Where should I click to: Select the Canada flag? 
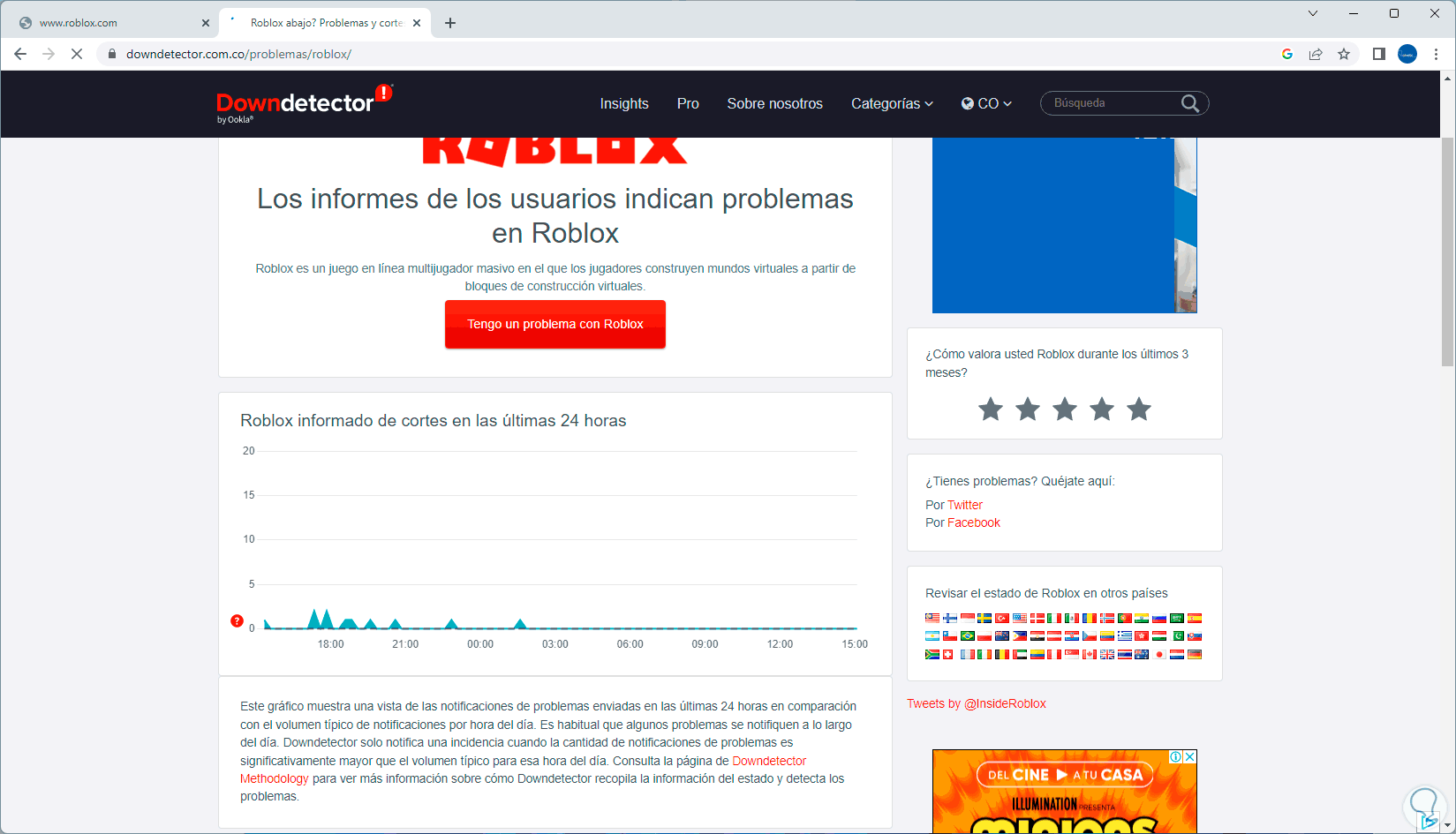point(1090,654)
